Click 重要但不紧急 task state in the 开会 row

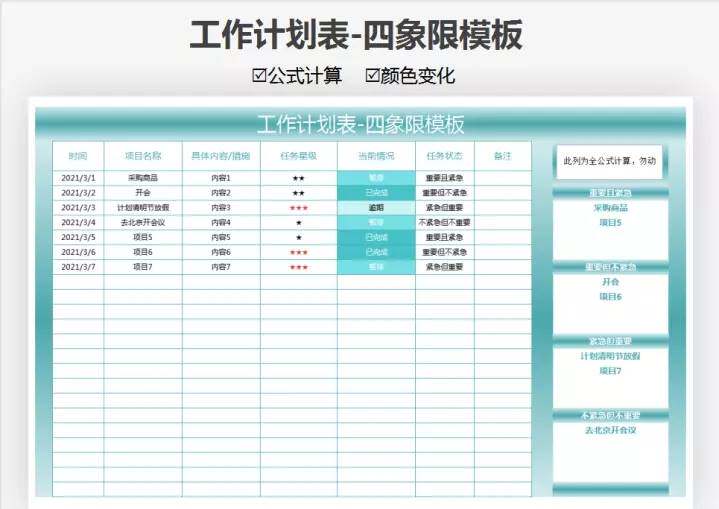(444, 193)
